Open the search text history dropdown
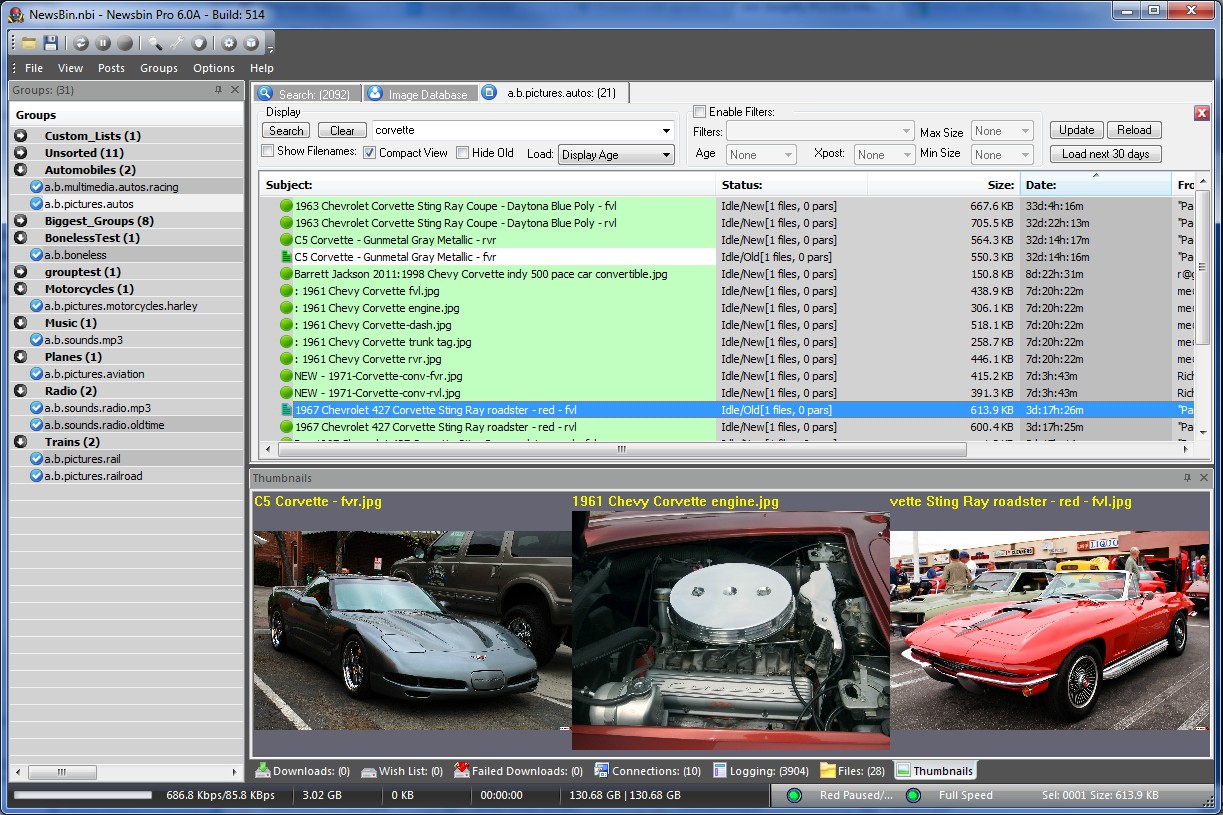 click(666, 131)
